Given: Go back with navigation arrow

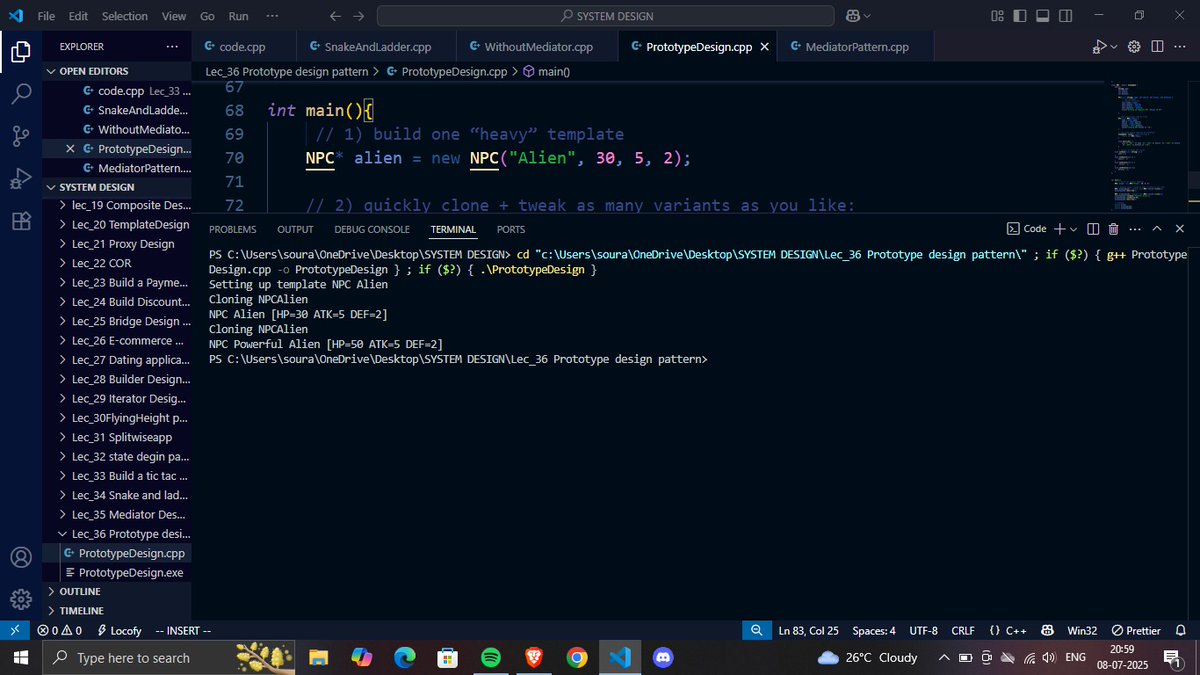Looking at the screenshot, I should [x=335, y=16].
